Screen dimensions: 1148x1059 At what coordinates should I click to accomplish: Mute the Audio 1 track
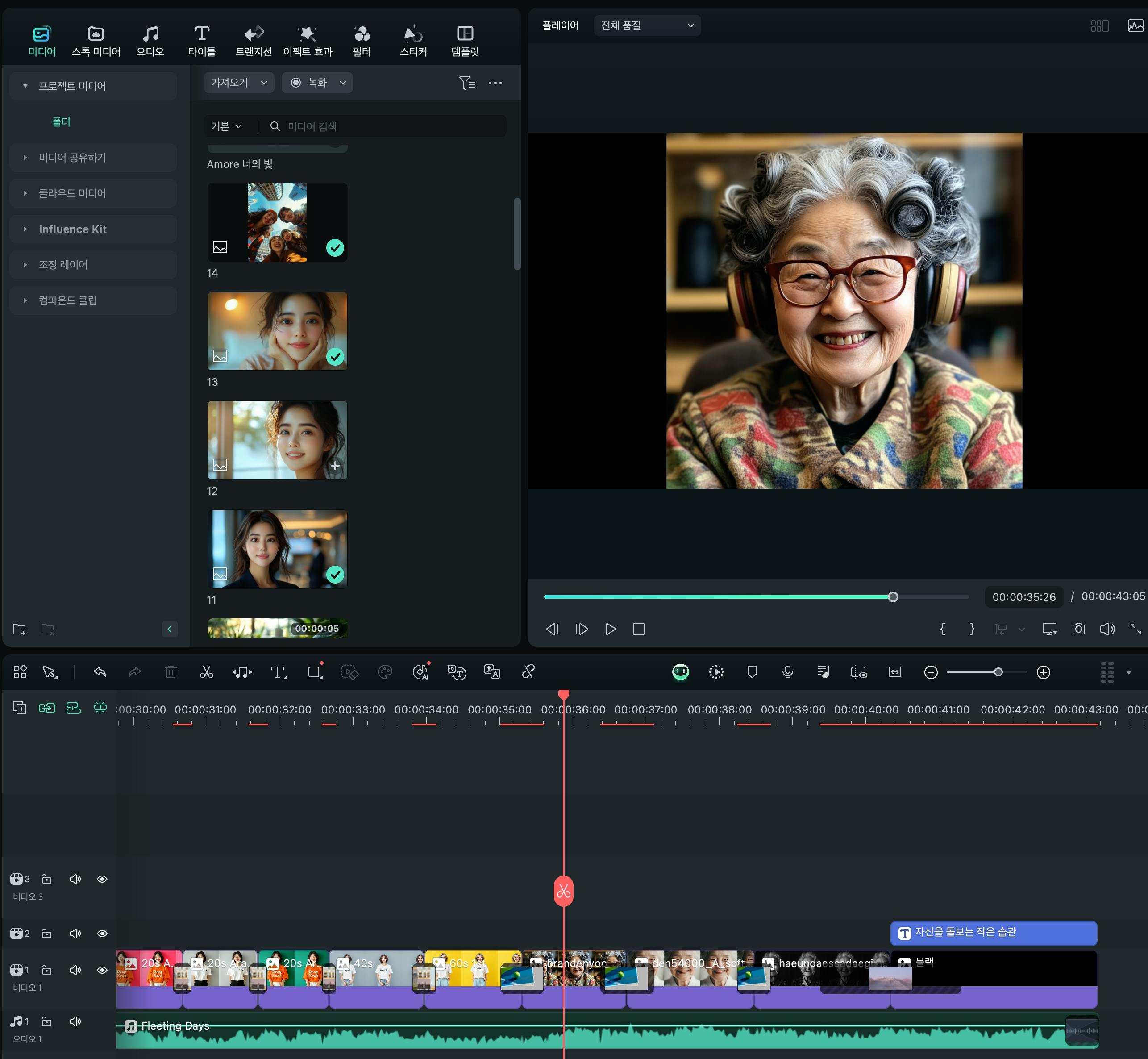point(75,1021)
